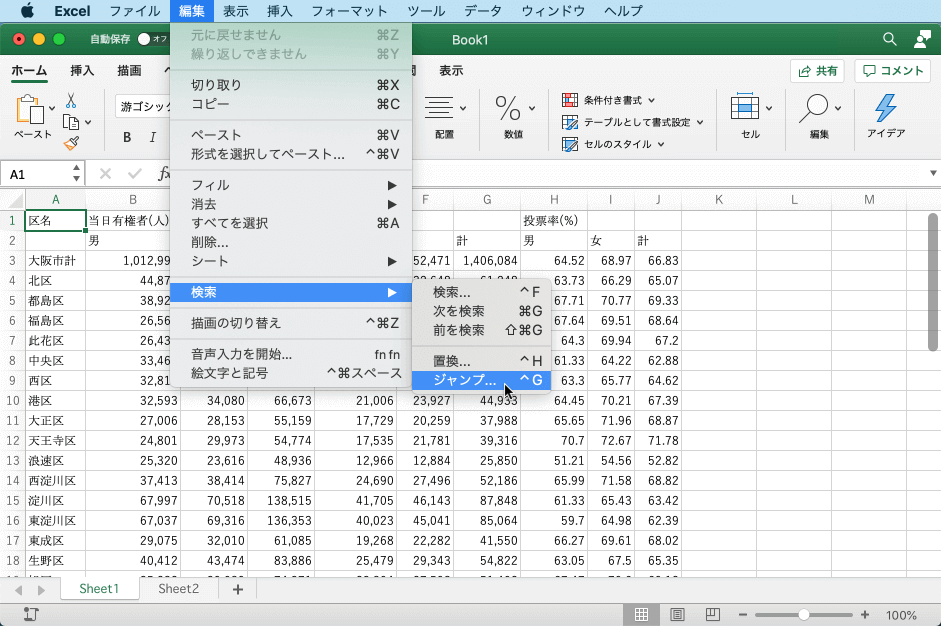Expand the Copy dropdown arrow
This screenshot has height=626, width=941.
[88, 122]
